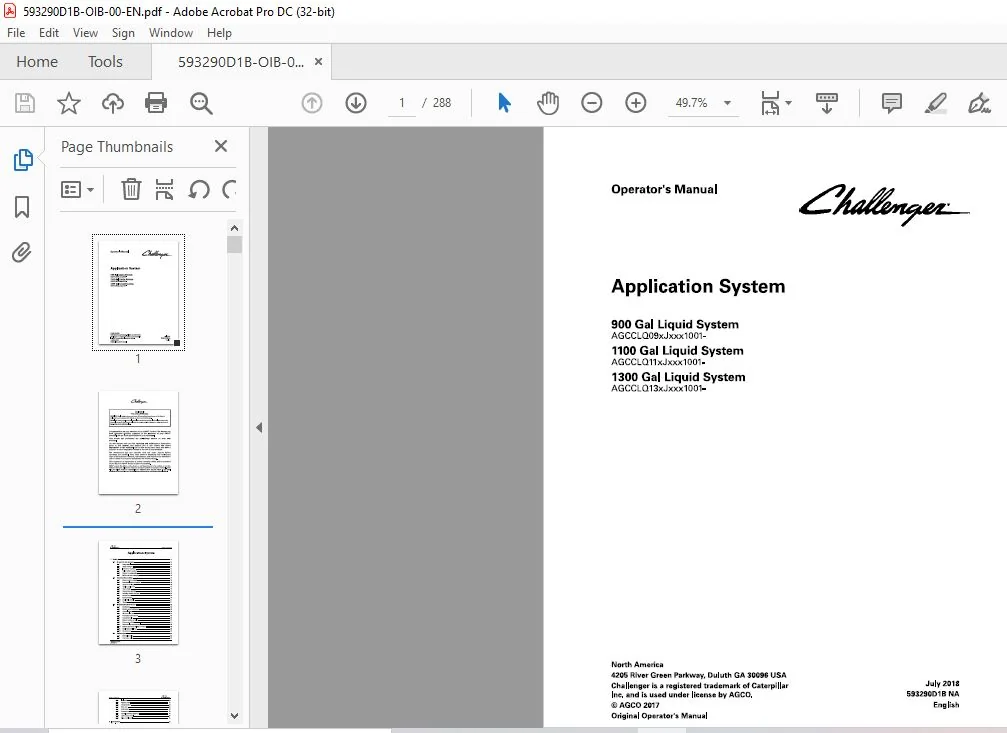Click thumbnails scrollbar down arrow
The image size is (1007, 733).
(234, 716)
